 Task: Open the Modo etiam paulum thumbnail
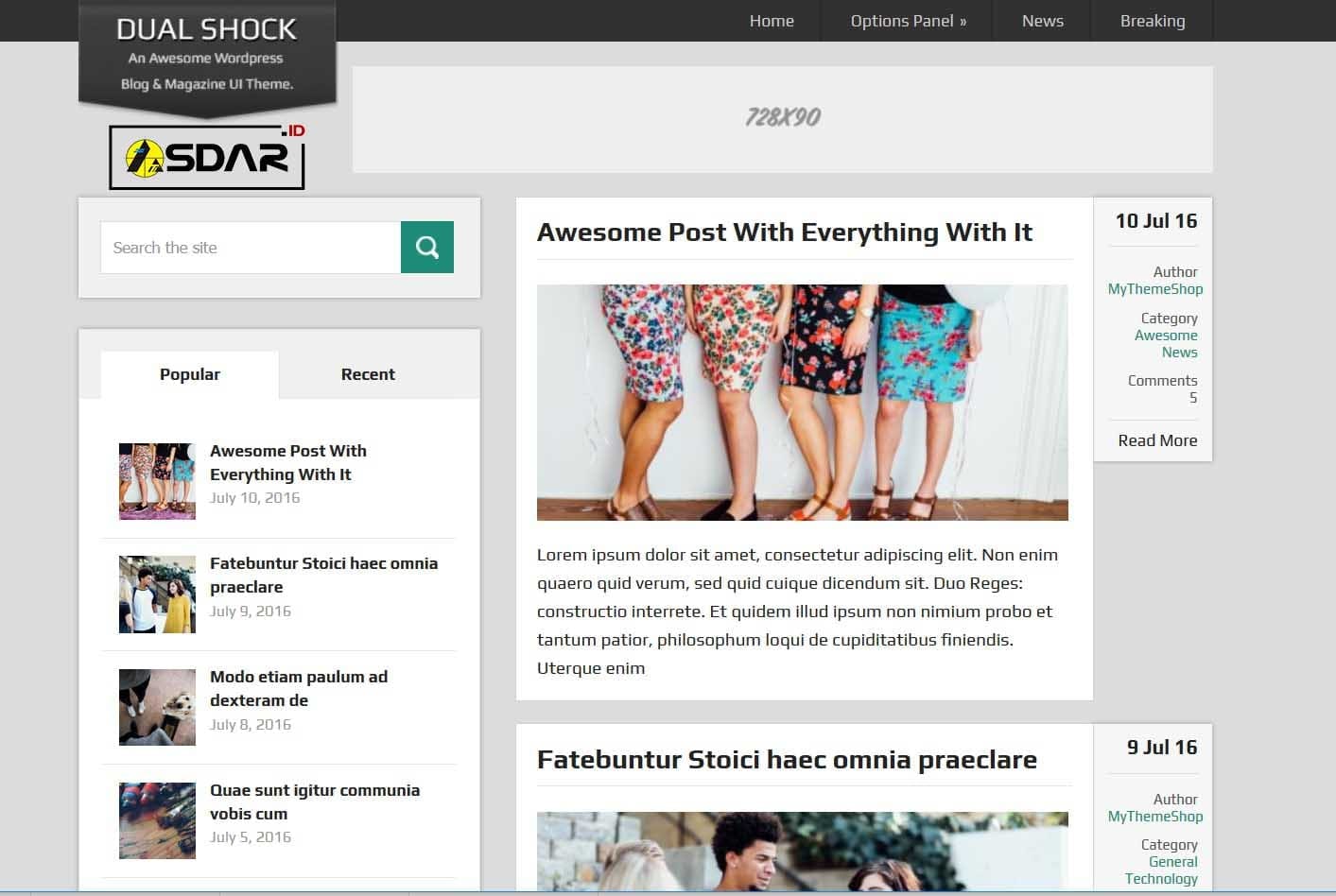(157, 708)
